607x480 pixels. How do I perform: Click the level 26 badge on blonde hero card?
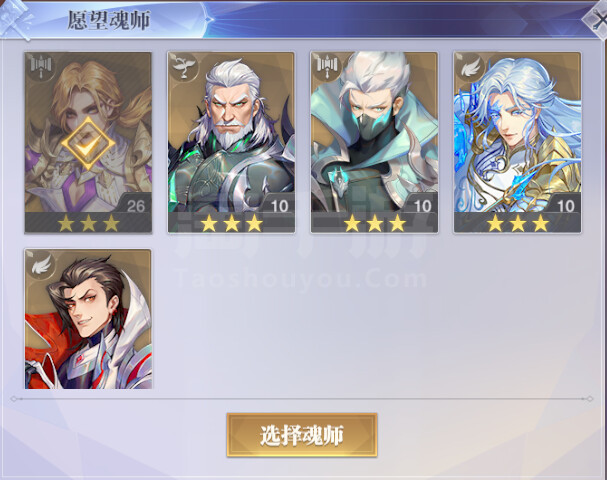coord(135,204)
